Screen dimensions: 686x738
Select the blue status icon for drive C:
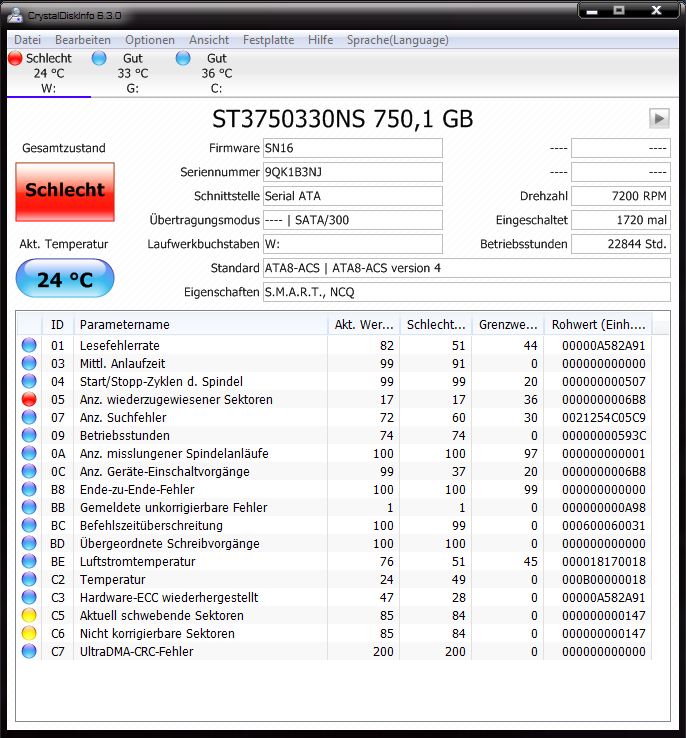182,58
